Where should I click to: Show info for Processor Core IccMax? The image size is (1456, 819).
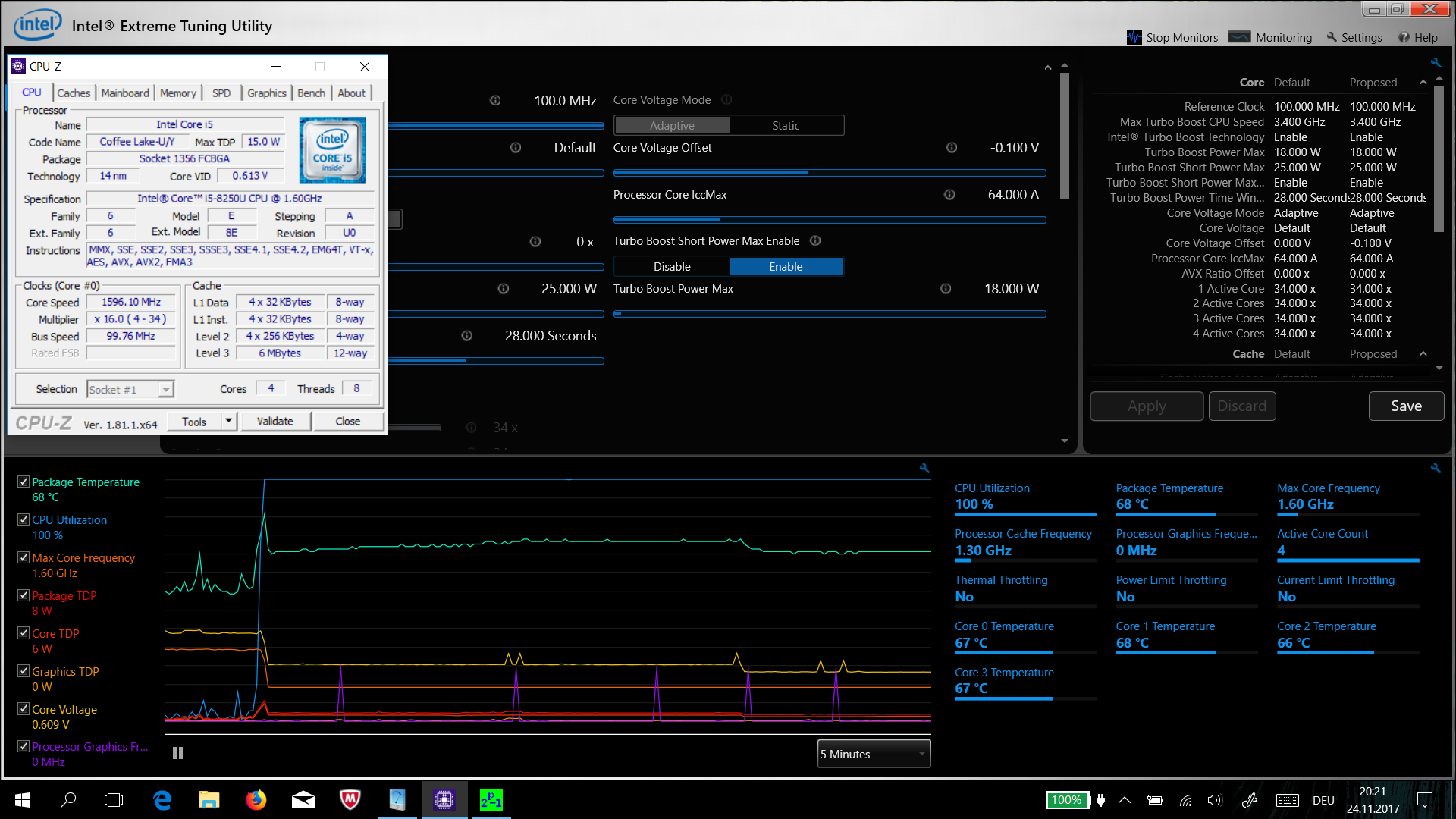point(949,195)
